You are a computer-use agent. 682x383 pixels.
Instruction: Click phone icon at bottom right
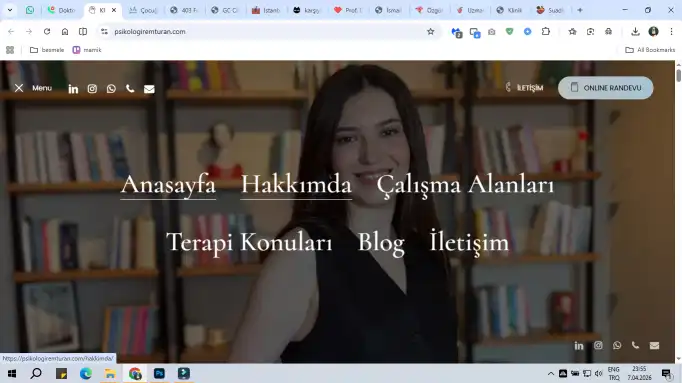tap(635, 345)
